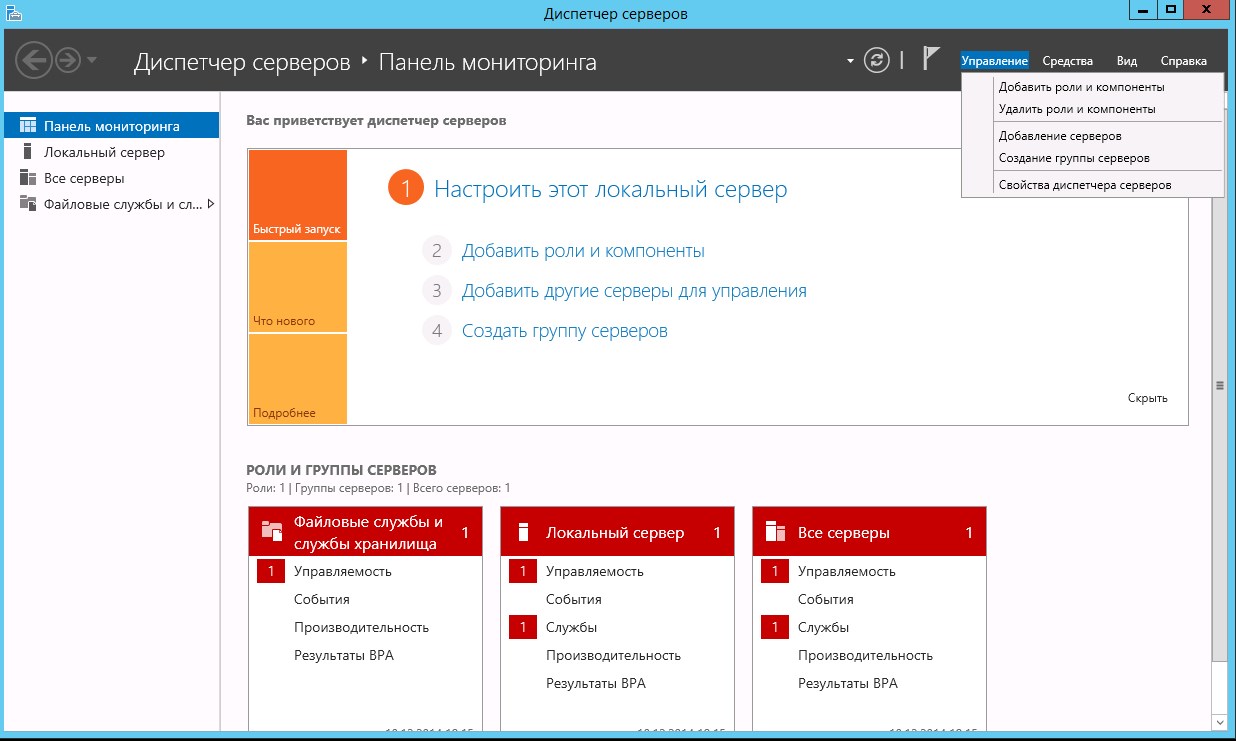Open the navigation history dropdown arrow
The image size is (1236, 741).
pyautogui.click(x=93, y=60)
